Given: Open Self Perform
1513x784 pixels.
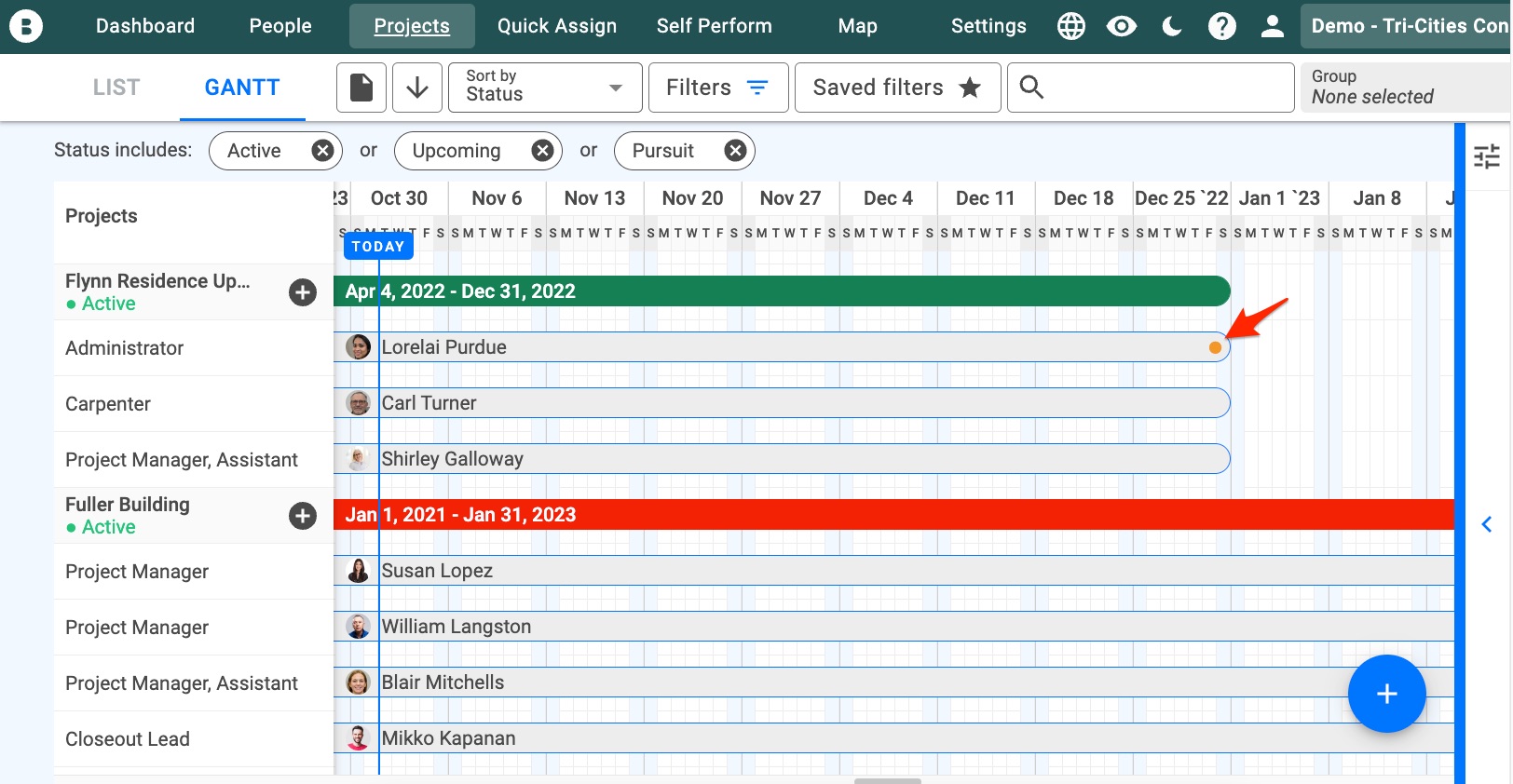Looking at the screenshot, I should 715,26.
